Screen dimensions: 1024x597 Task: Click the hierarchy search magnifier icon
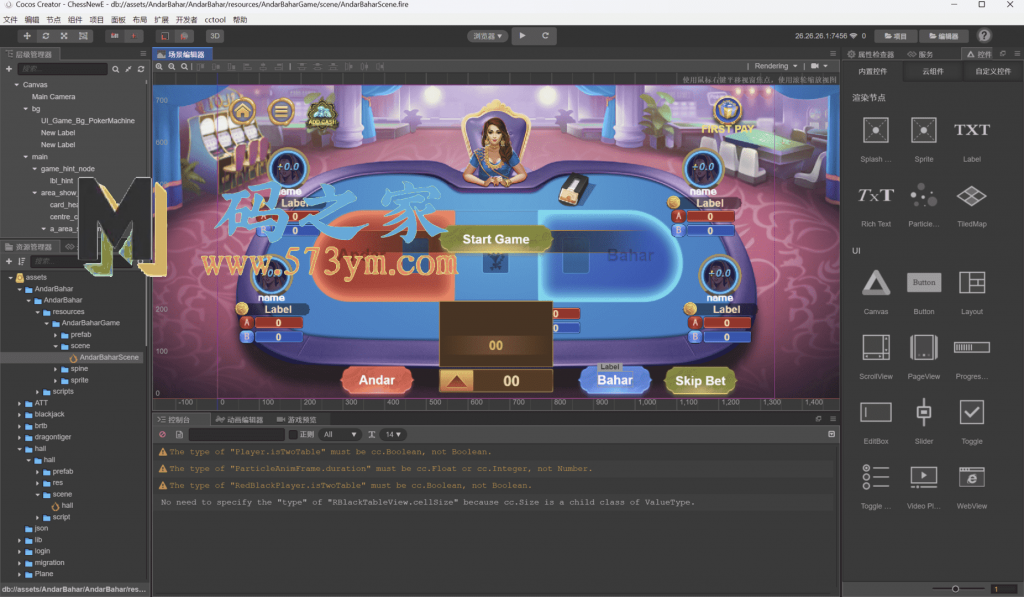point(116,69)
